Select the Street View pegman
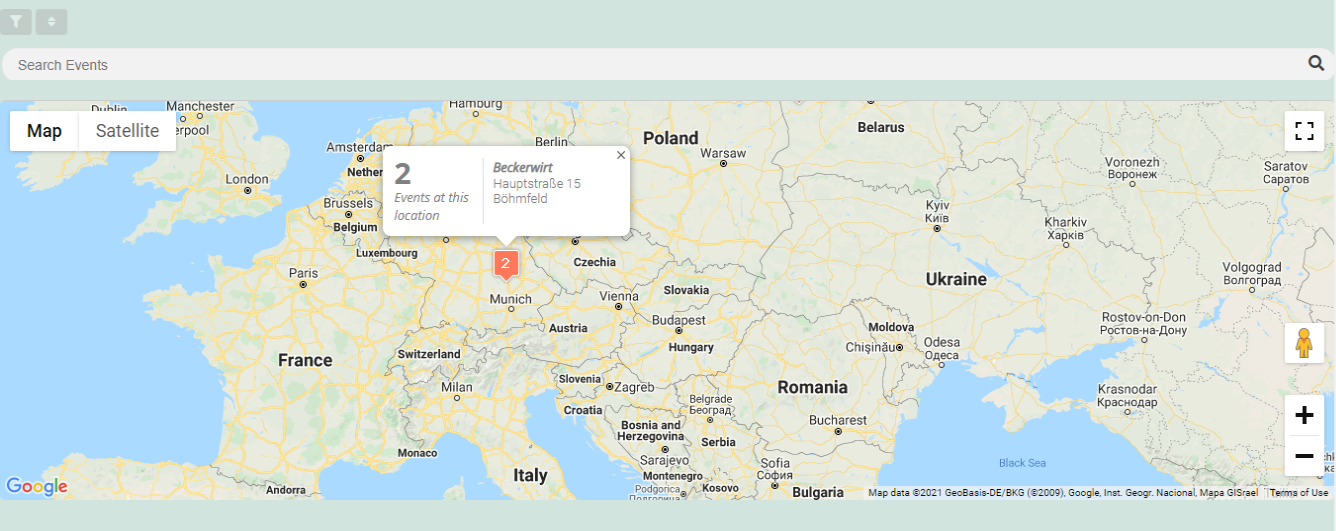 1304,343
